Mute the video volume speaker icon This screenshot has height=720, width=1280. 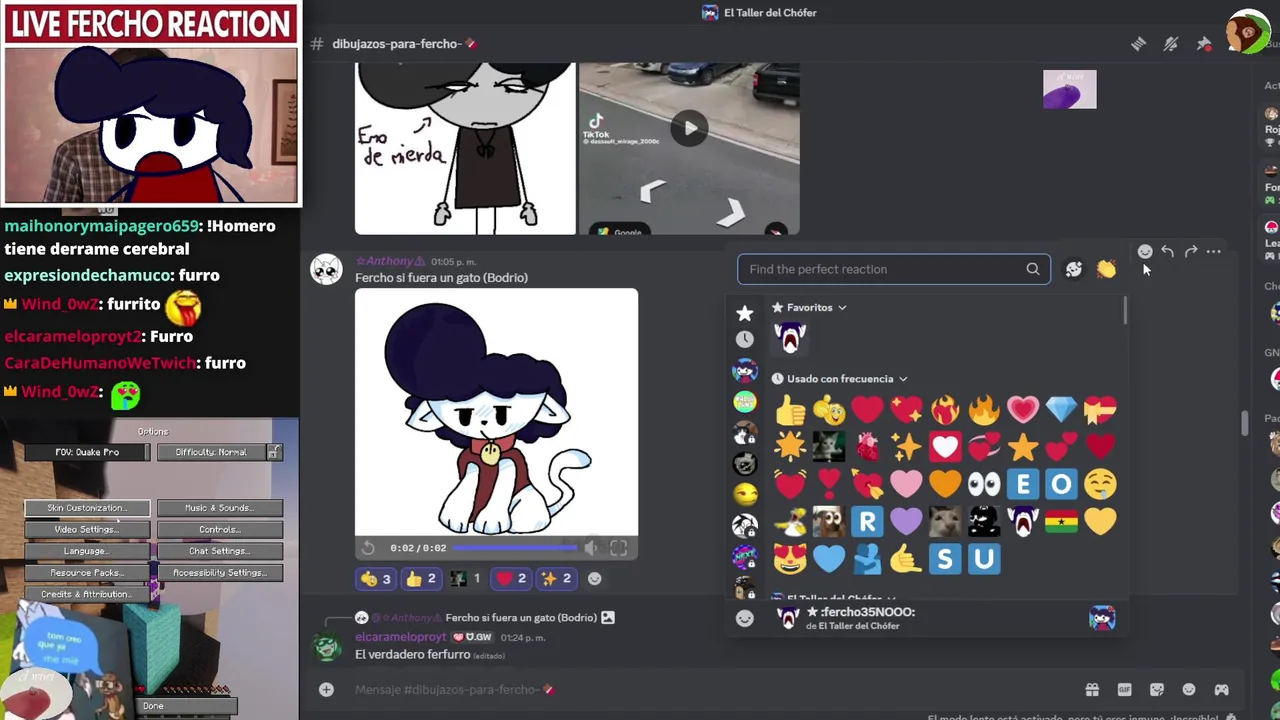tap(591, 548)
